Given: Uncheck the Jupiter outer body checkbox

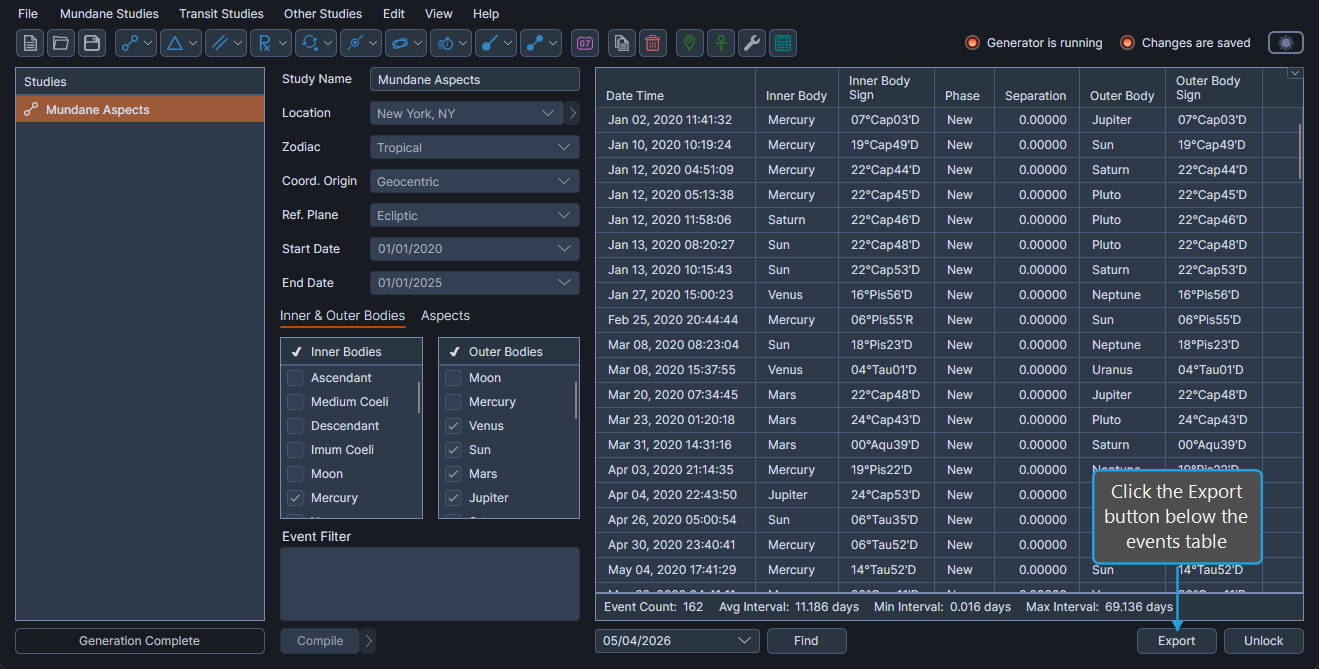Looking at the screenshot, I should pyautogui.click(x=453, y=498).
